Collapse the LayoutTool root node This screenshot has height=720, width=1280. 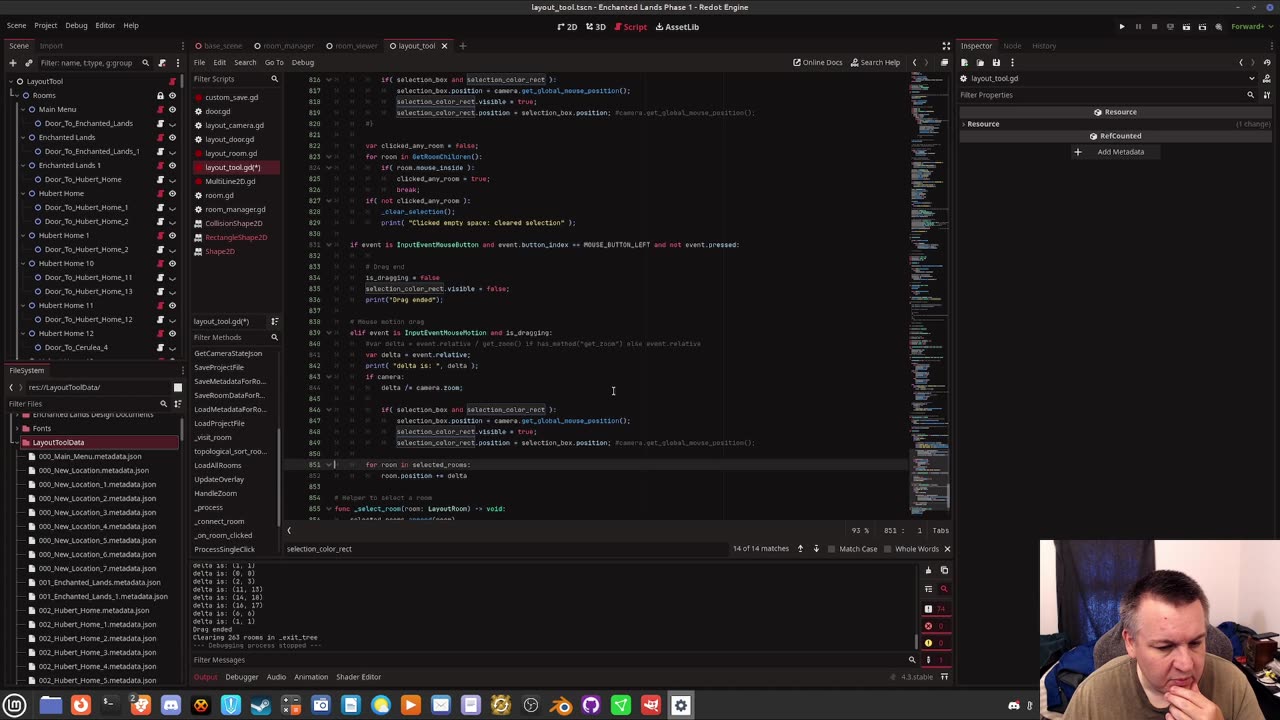point(10,81)
